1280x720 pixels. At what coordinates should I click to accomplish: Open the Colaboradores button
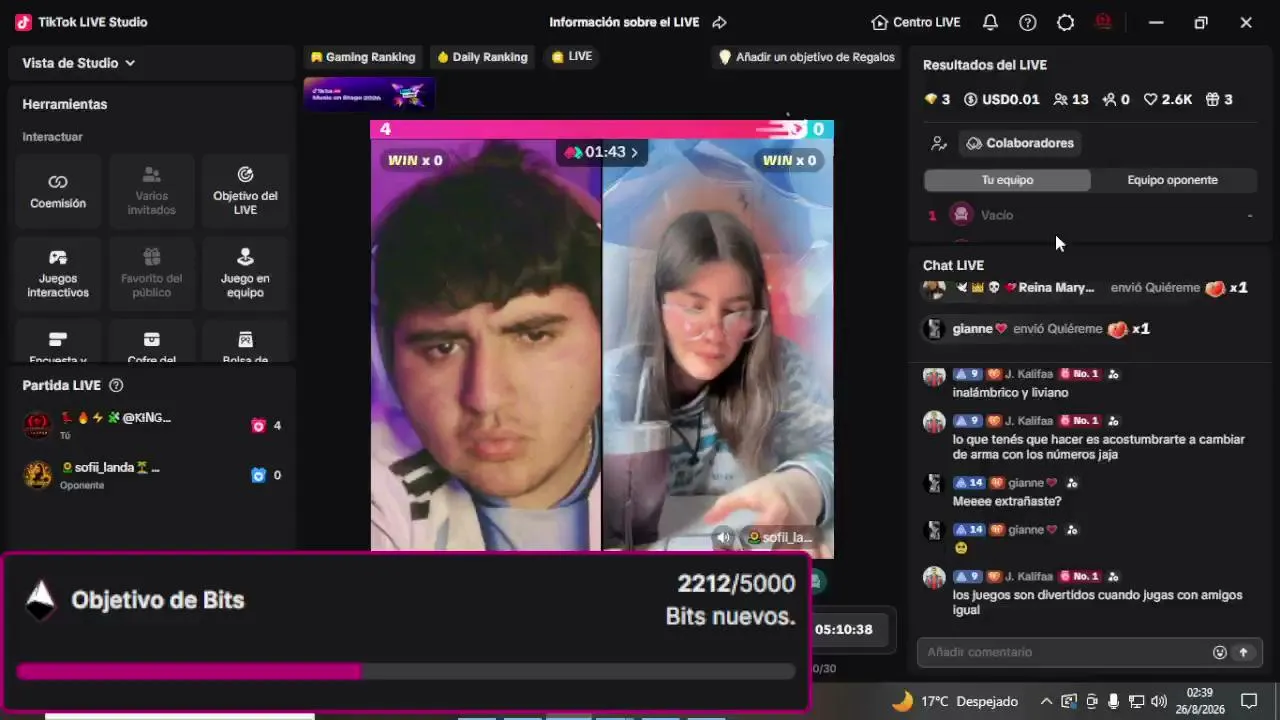pyautogui.click(x=1020, y=143)
